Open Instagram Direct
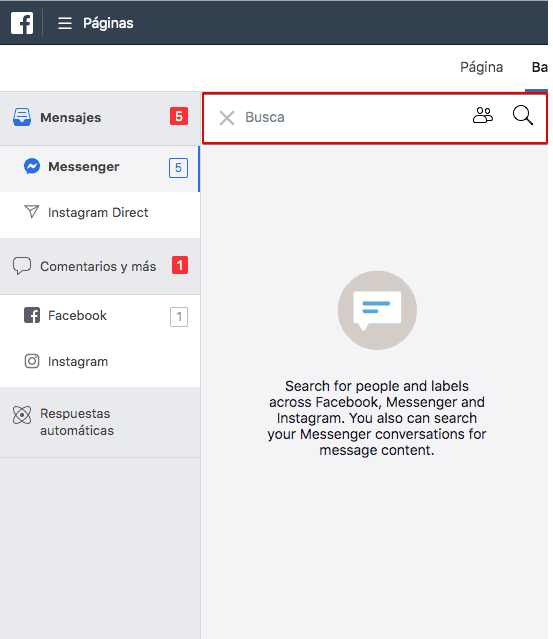The height and width of the screenshot is (639, 553). coord(100,214)
